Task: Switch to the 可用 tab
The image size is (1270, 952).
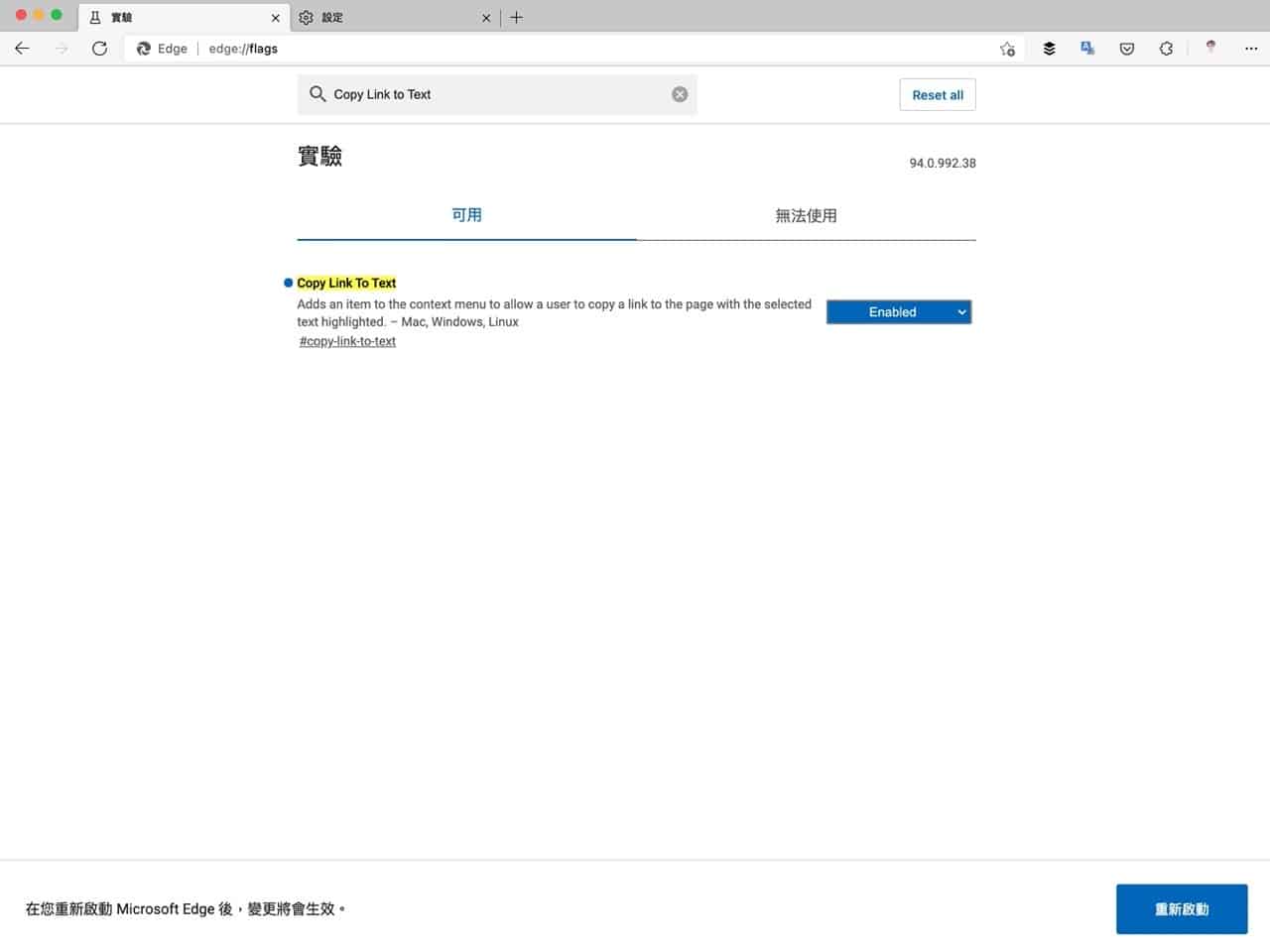Action: [466, 215]
